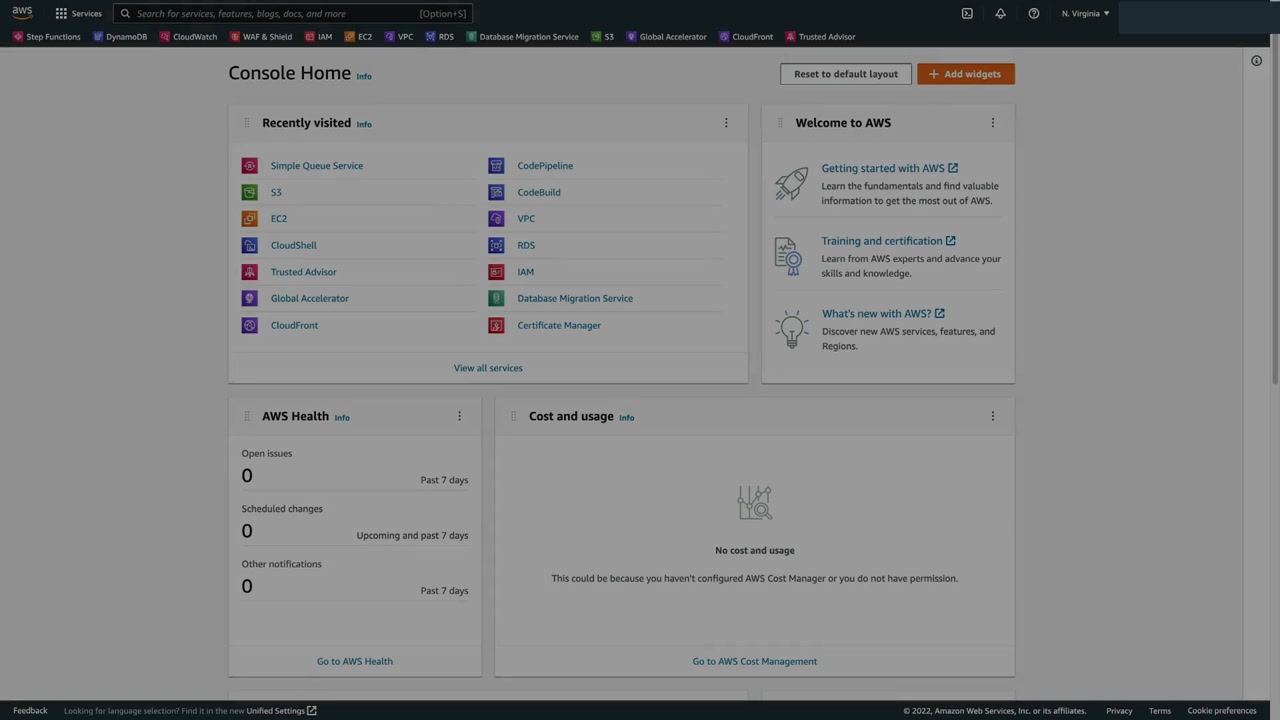Open Cookie preferences in footer

pyautogui.click(x=1222, y=711)
